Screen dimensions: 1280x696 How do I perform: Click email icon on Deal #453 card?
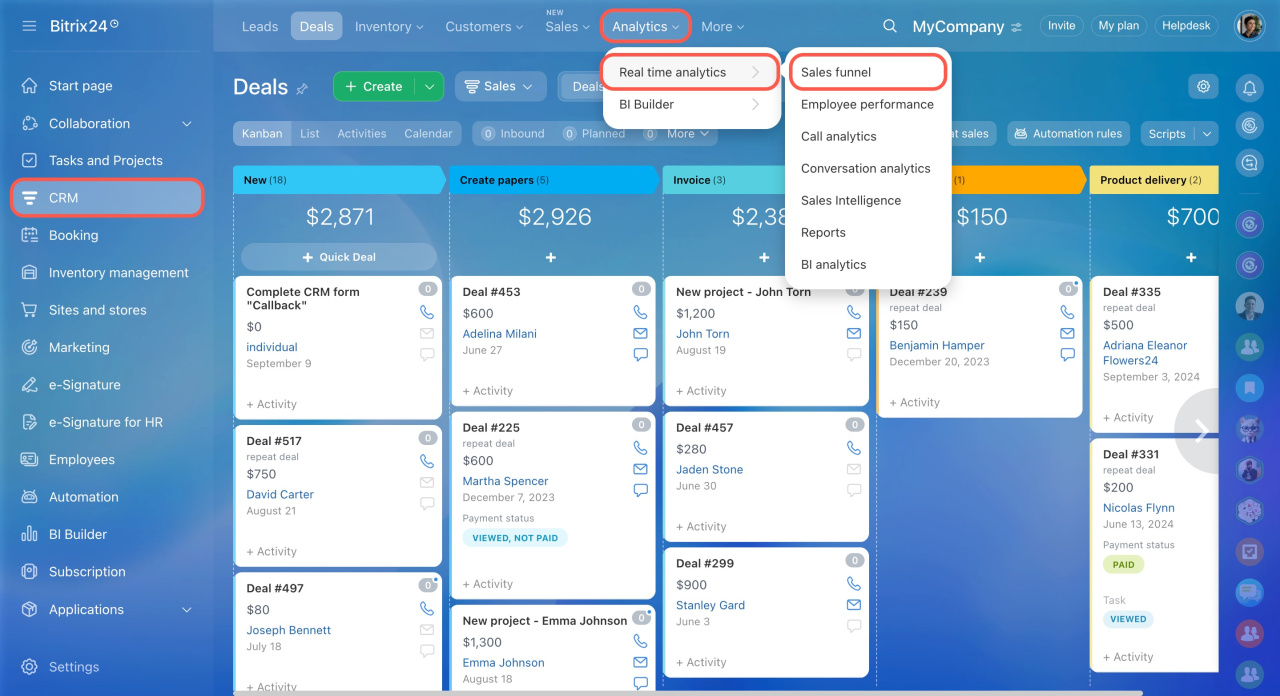(x=640, y=333)
